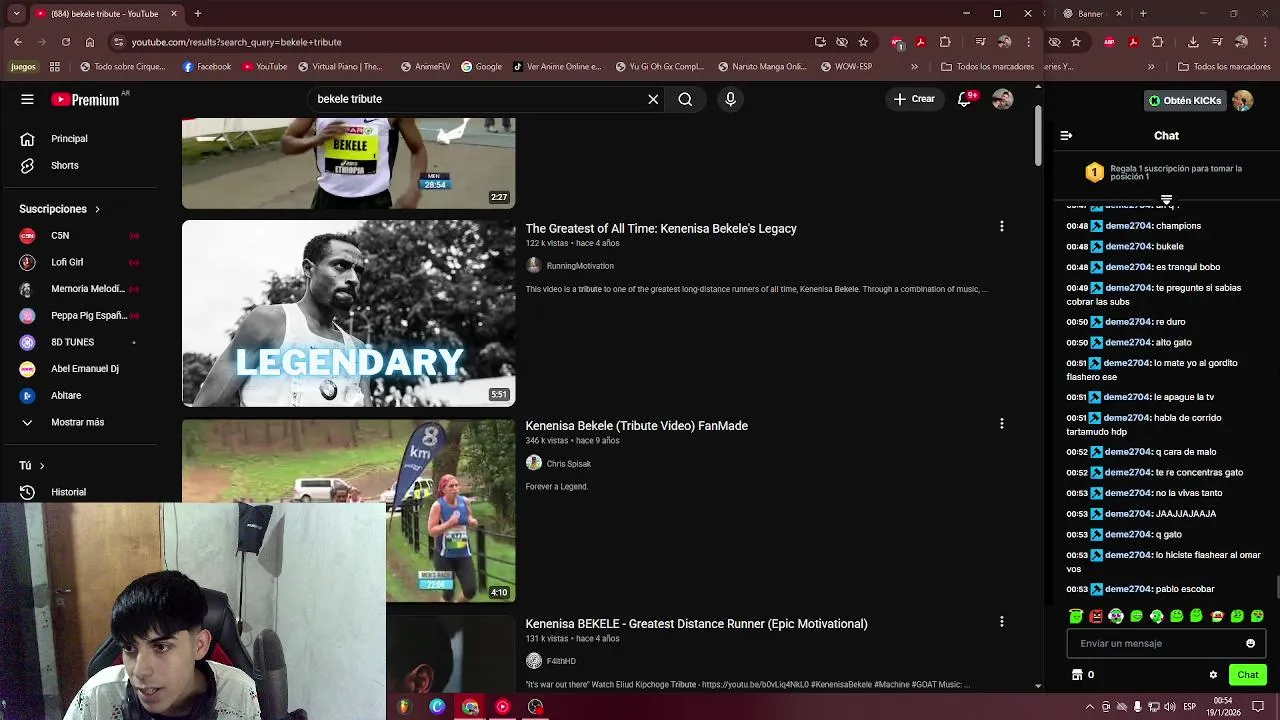Viewport: 1280px width, 720px height.
Task: Open the 8D TUNES subscription
Action: [x=72, y=342]
